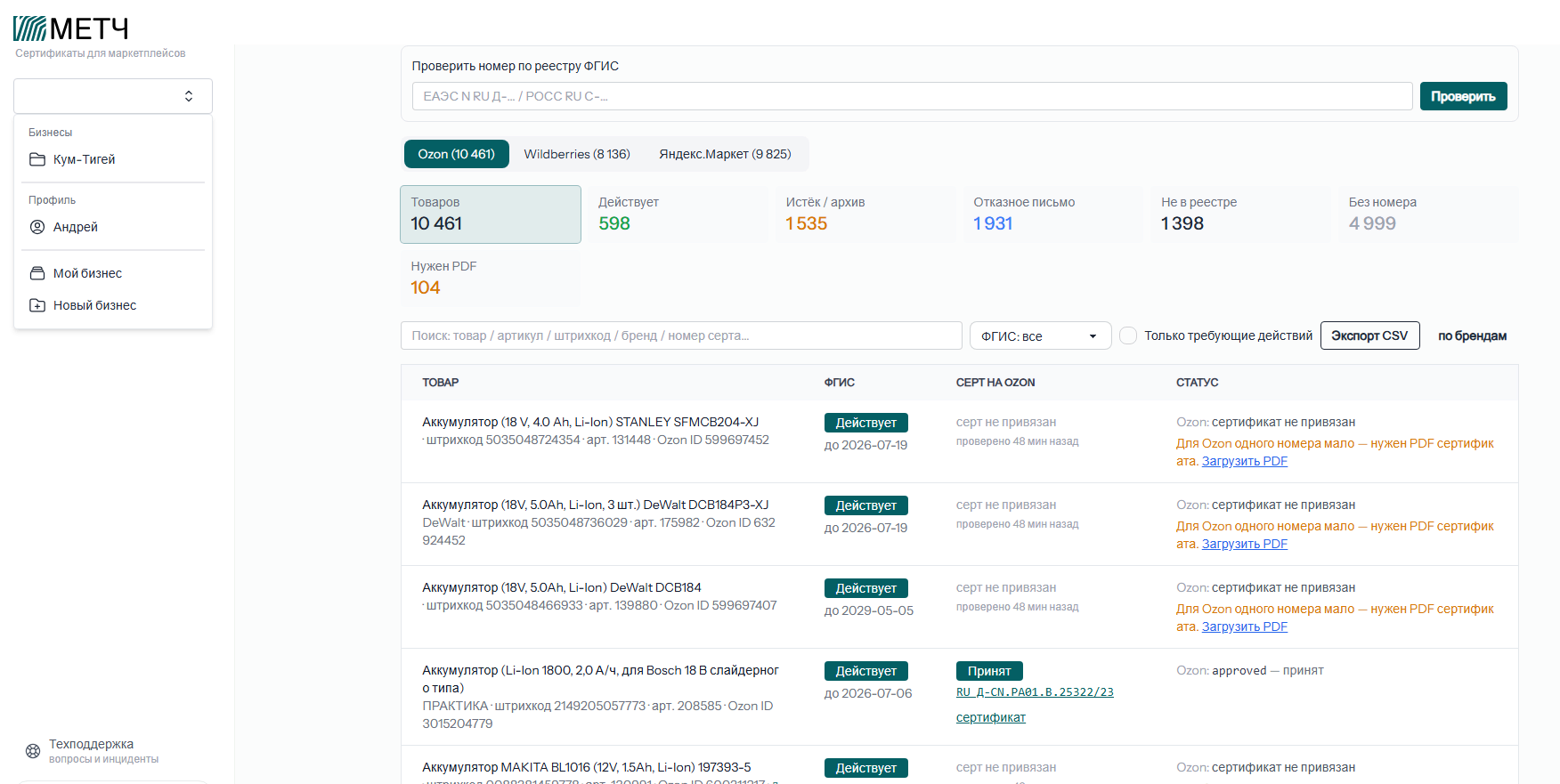Click Ozon: approved — принят status text
This screenshot has width=1560, height=784.
click(1250, 670)
